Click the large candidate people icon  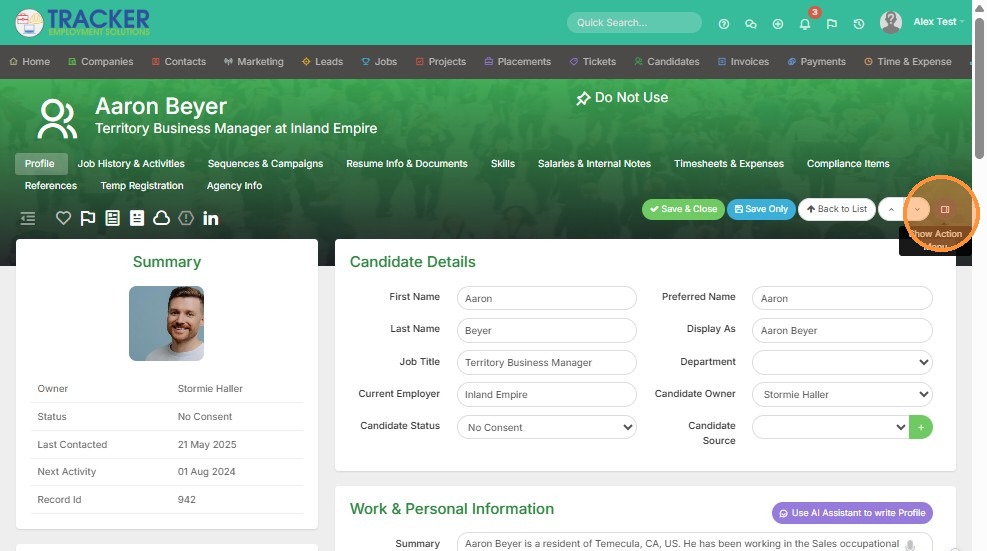point(57,118)
